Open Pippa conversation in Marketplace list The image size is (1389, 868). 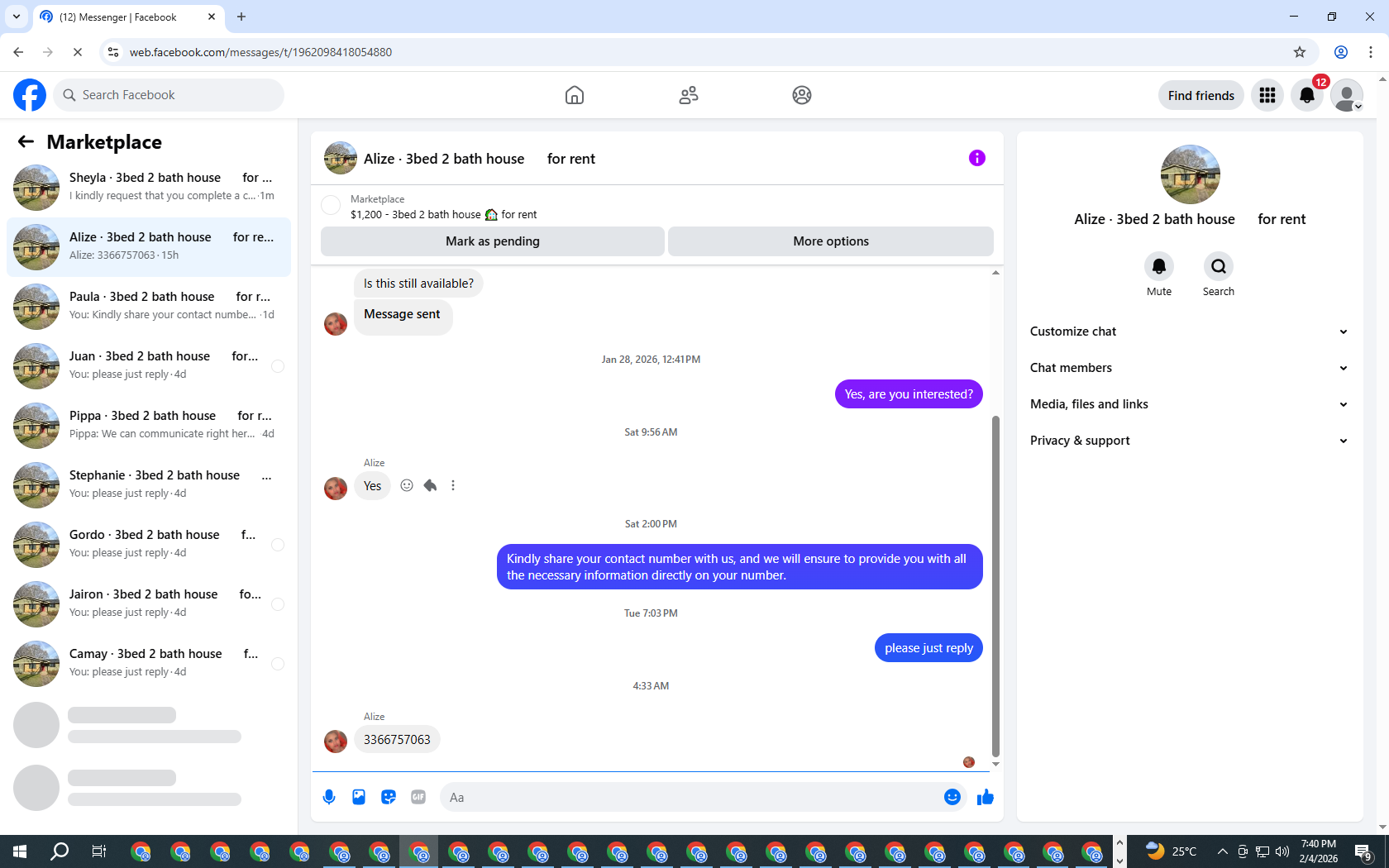(149, 426)
